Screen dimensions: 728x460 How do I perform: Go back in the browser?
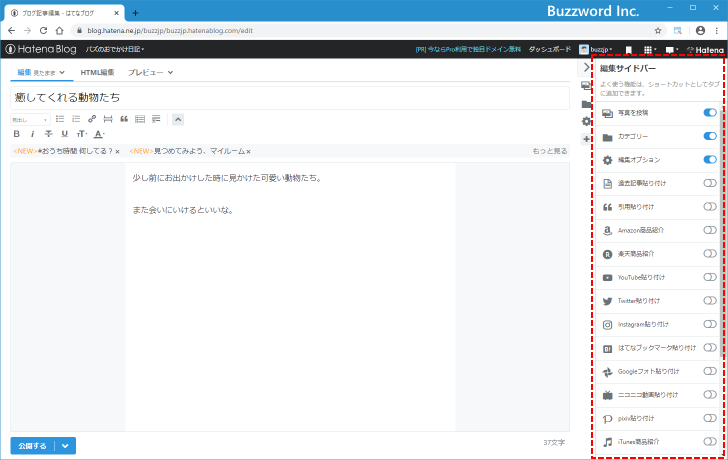12,31
